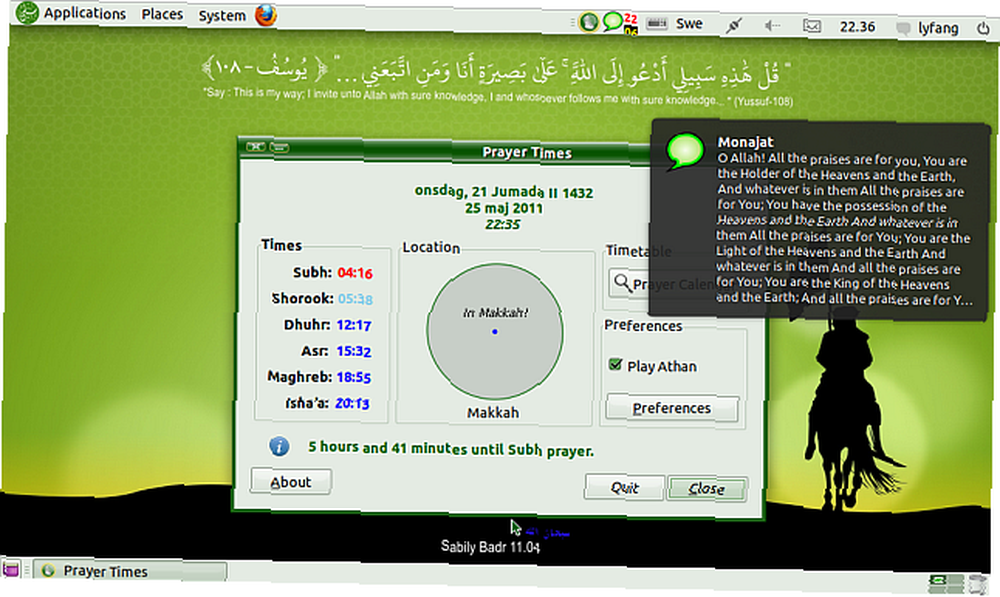
Task: Click the About button
Action: (291, 482)
